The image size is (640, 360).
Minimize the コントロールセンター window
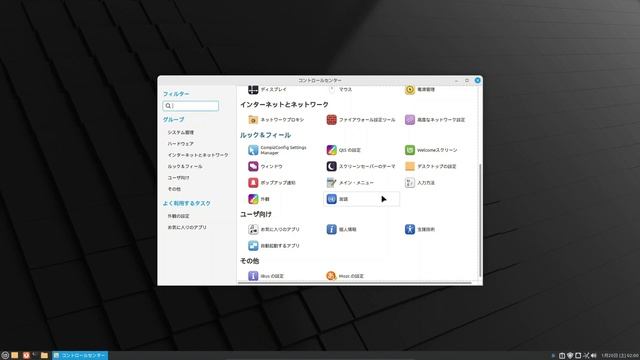pos(457,80)
